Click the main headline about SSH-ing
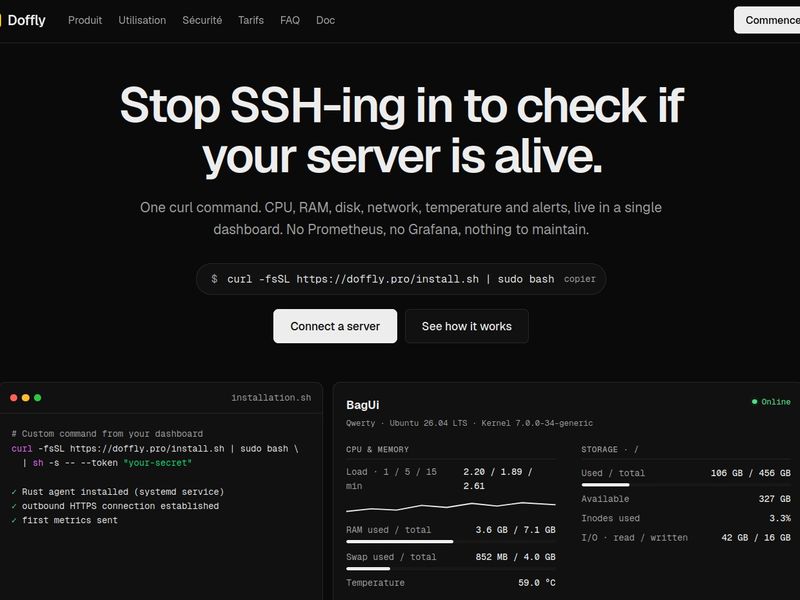 coord(402,131)
